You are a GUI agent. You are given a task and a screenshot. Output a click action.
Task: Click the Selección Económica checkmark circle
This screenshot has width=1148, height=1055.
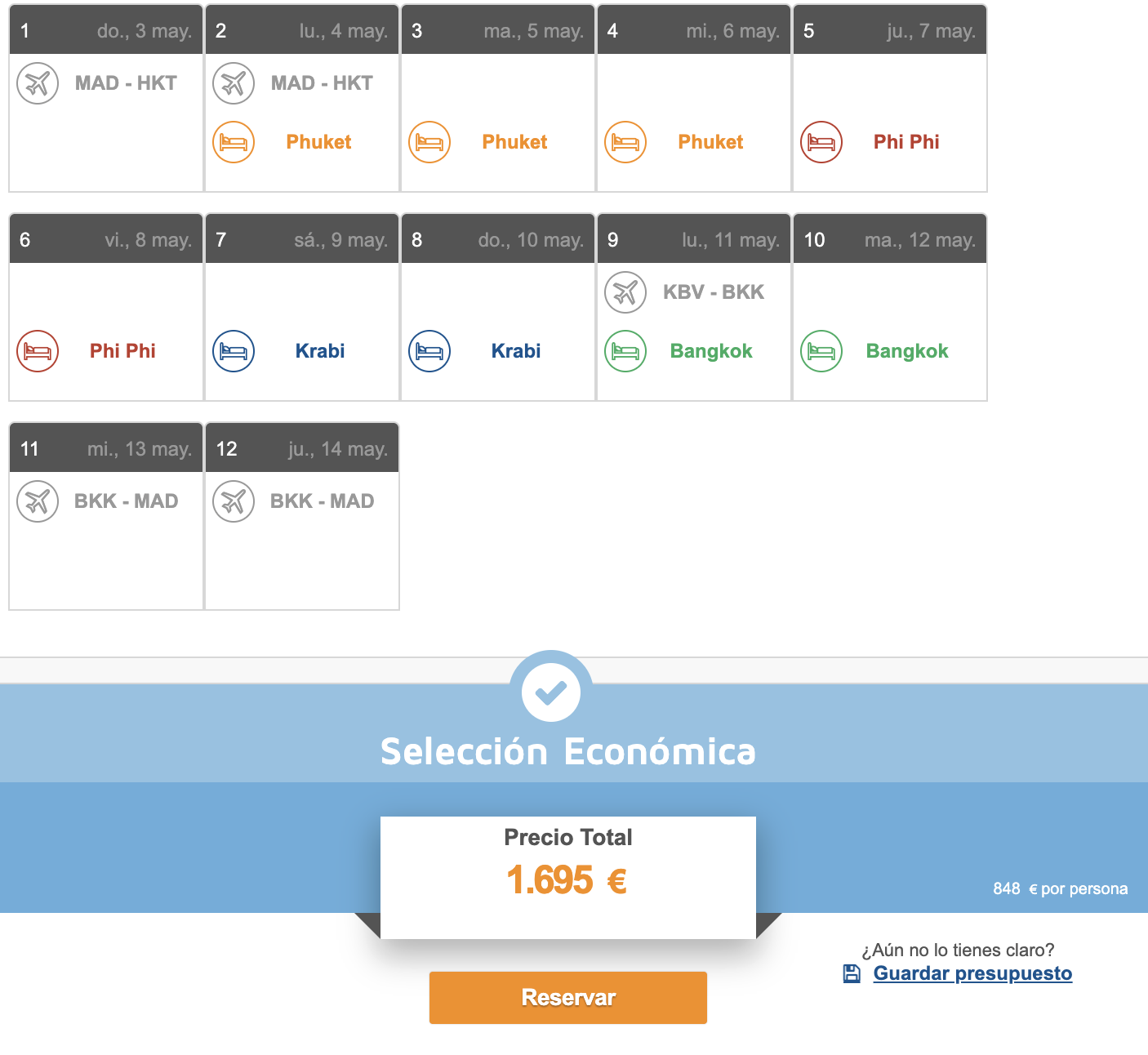pyautogui.click(x=551, y=692)
